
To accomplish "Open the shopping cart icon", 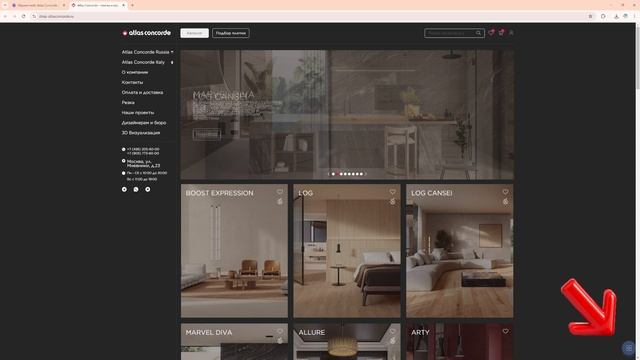I will [501, 33].
